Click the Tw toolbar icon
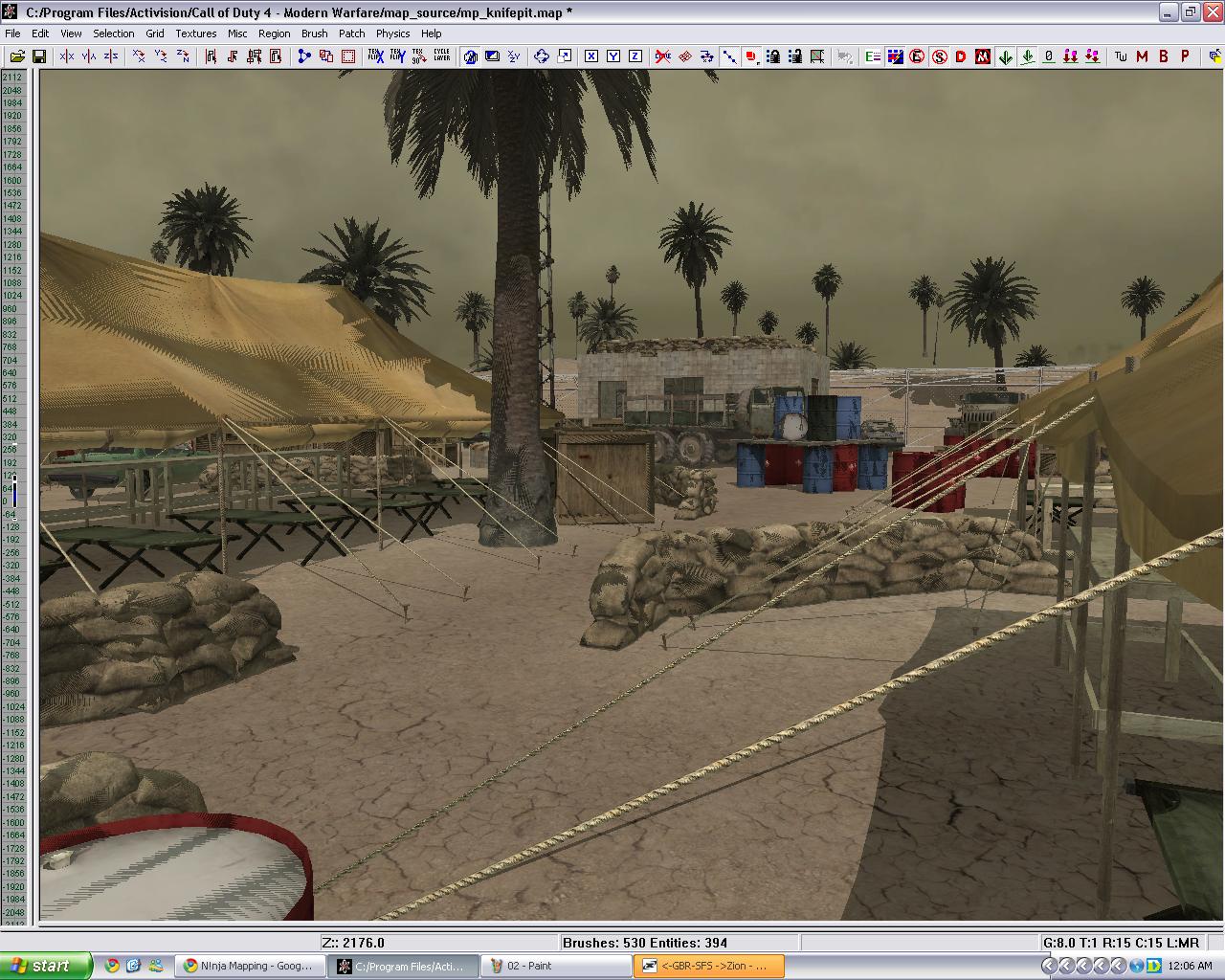Image resolution: width=1225 pixels, height=980 pixels. point(1121,56)
